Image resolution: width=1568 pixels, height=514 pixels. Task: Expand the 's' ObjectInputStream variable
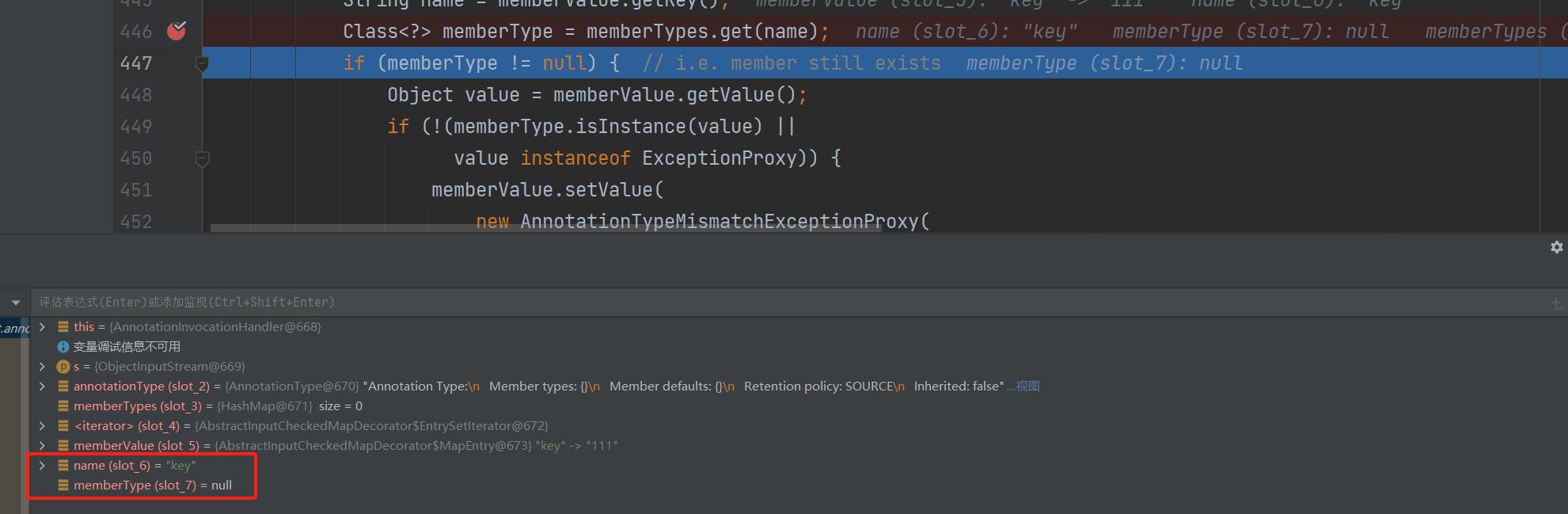[x=42, y=367]
